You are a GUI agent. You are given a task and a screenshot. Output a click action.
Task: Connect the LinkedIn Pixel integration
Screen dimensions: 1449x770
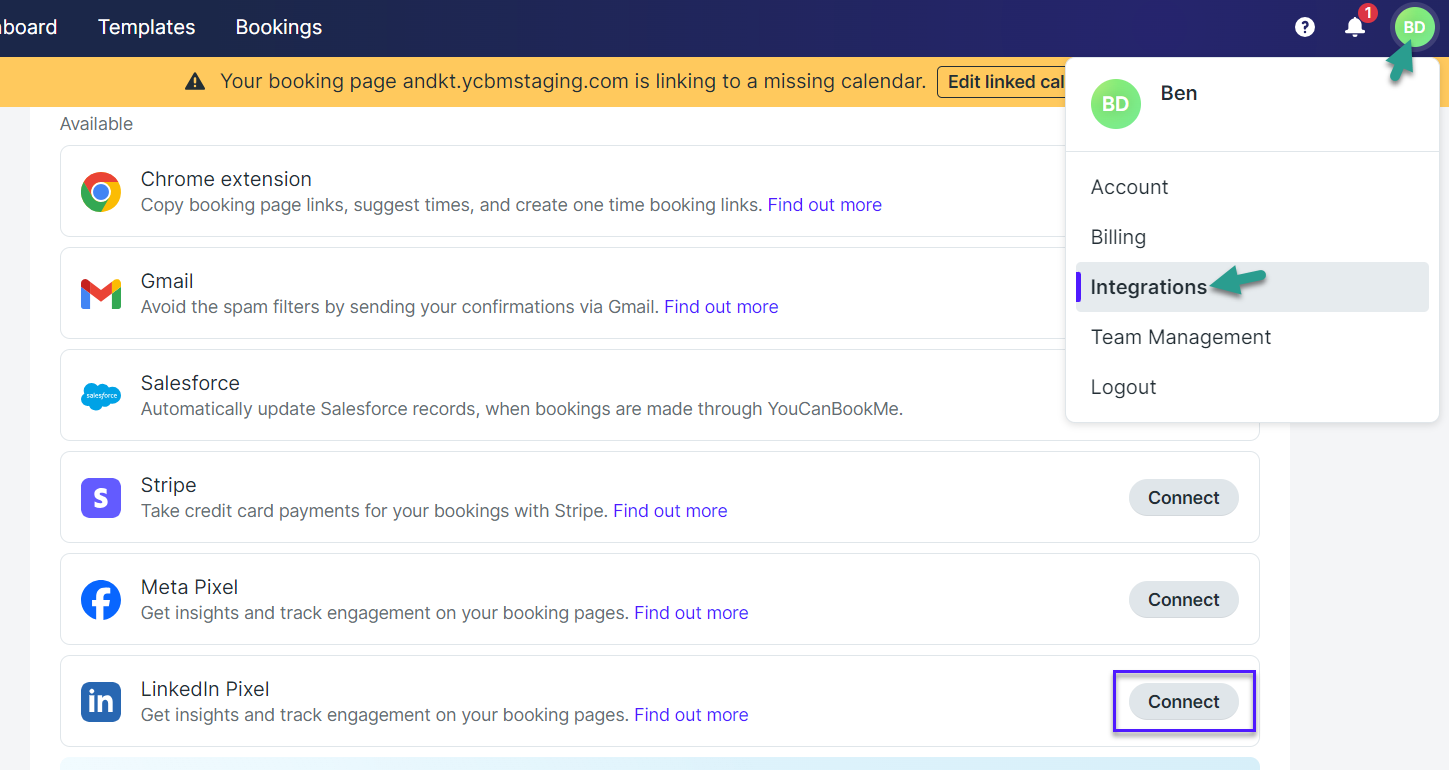pos(1184,702)
